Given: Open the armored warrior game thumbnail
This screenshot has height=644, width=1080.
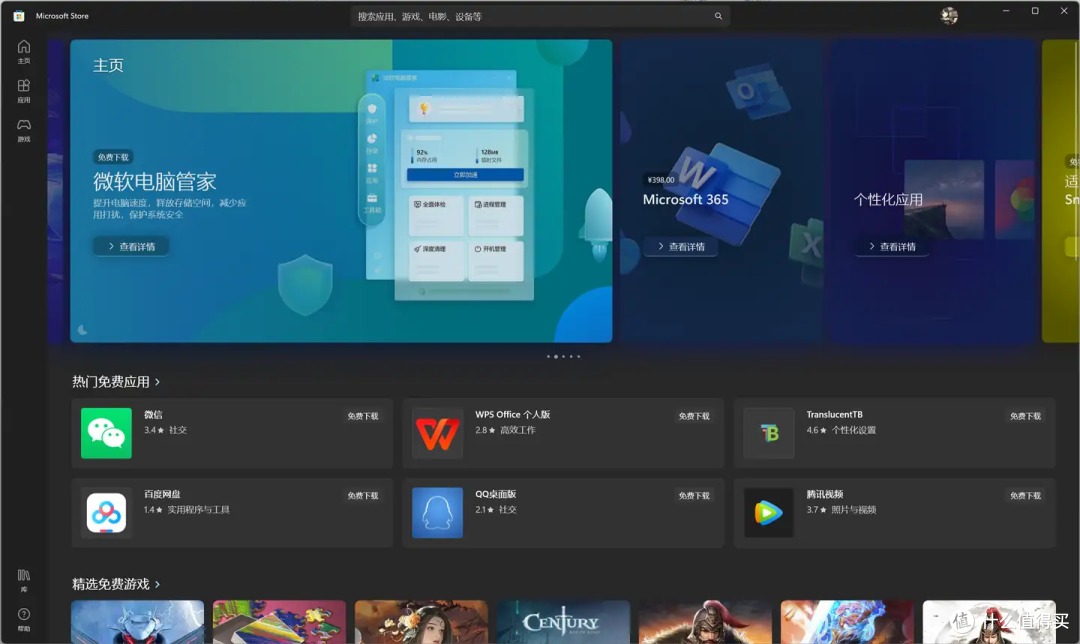Looking at the screenshot, I should click(705, 622).
